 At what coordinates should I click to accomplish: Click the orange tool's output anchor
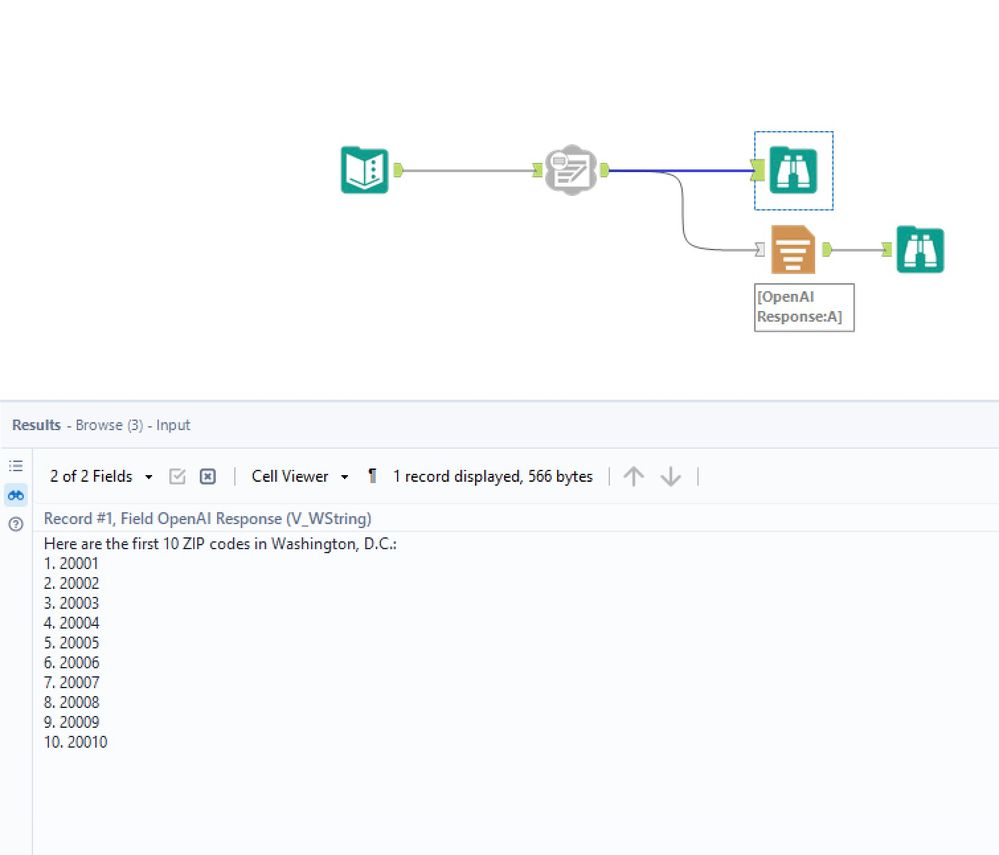coord(827,250)
